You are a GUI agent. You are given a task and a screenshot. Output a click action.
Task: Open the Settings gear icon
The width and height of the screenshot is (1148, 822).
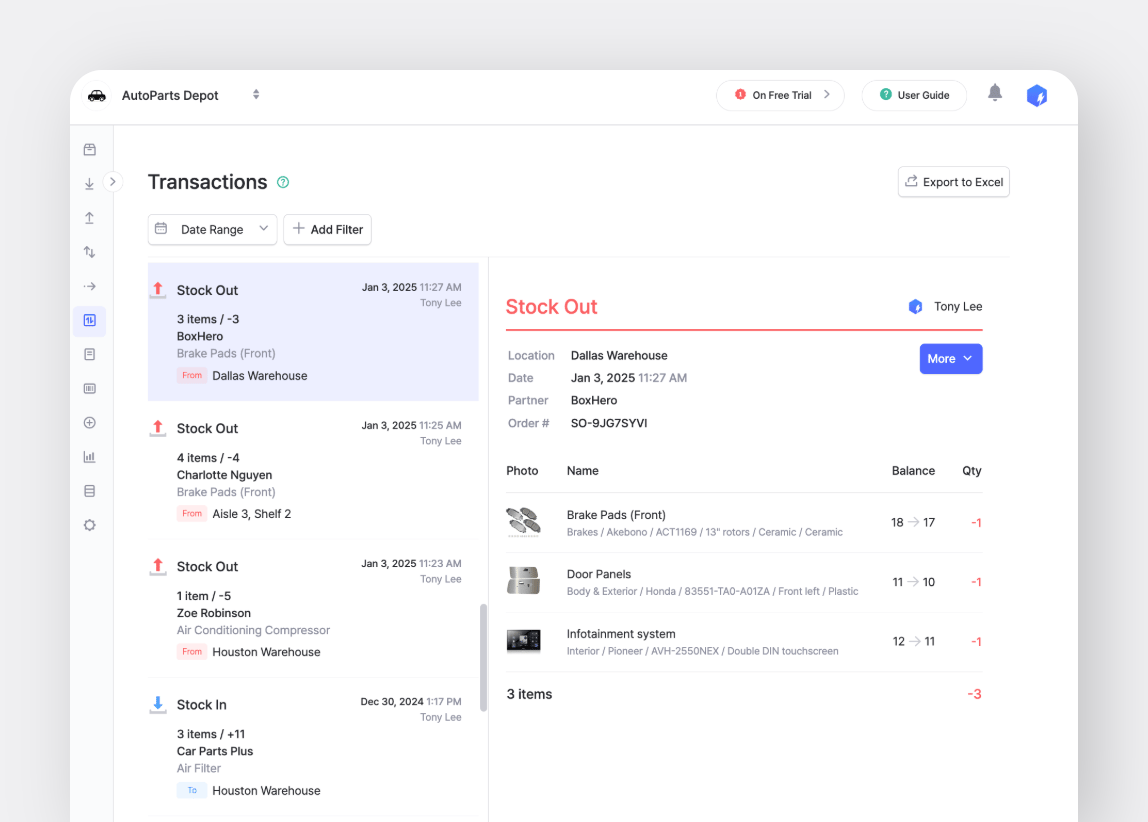[89, 524]
